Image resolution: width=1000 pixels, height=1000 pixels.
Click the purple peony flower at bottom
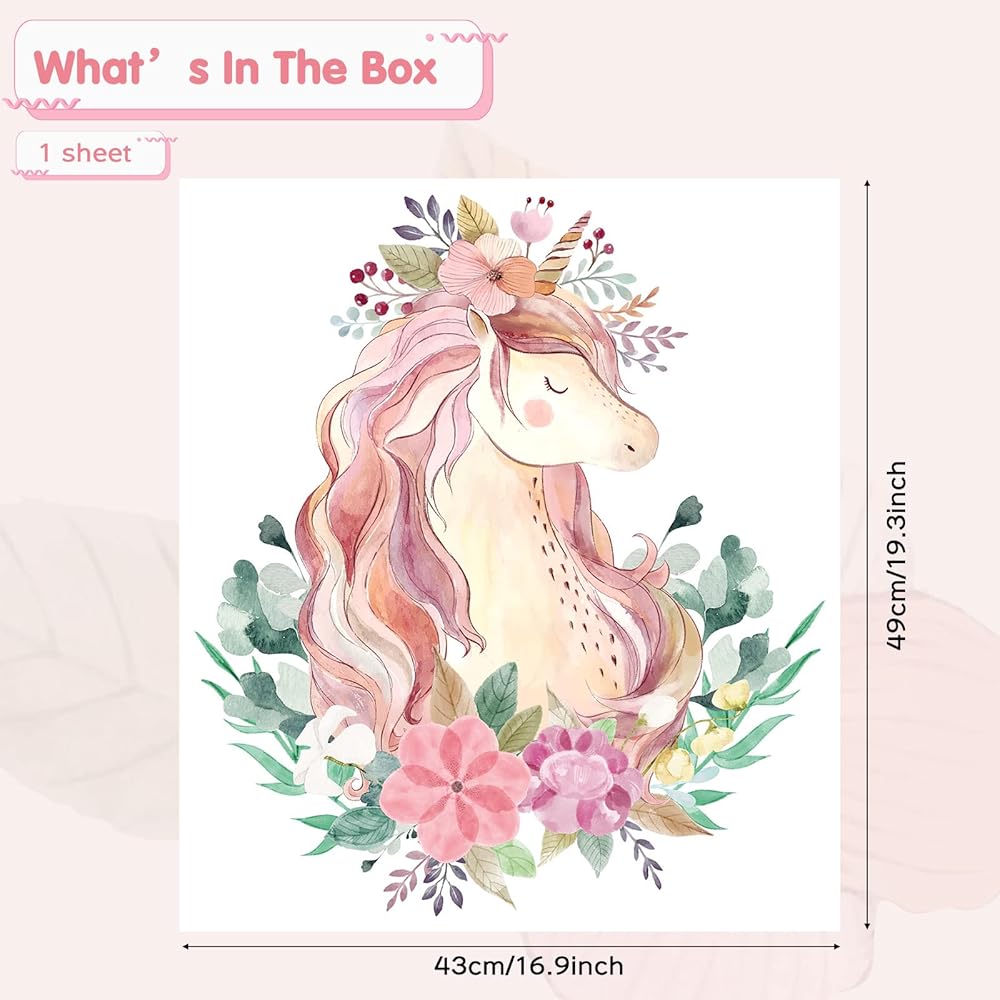[581, 781]
